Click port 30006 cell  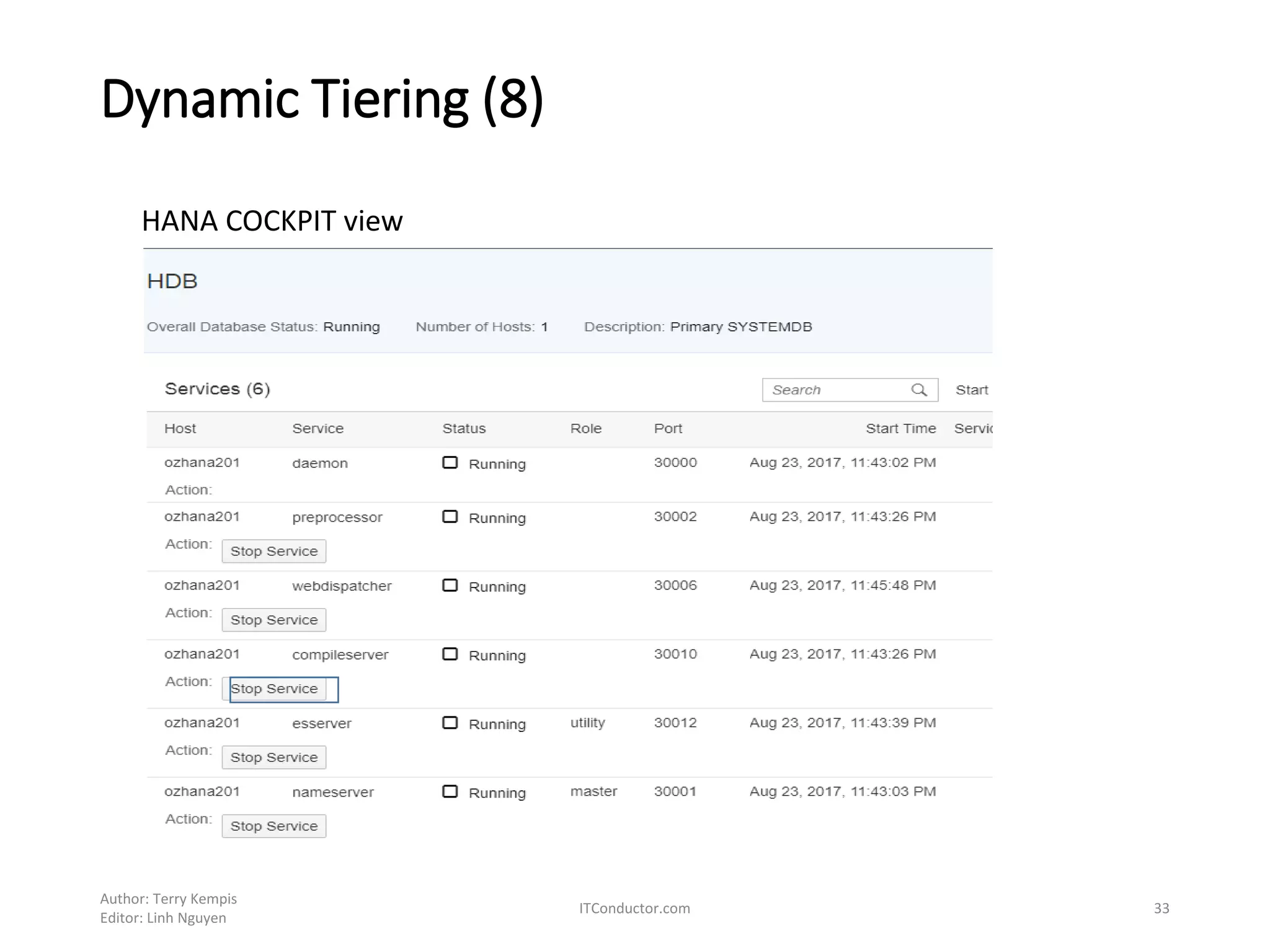(675, 585)
